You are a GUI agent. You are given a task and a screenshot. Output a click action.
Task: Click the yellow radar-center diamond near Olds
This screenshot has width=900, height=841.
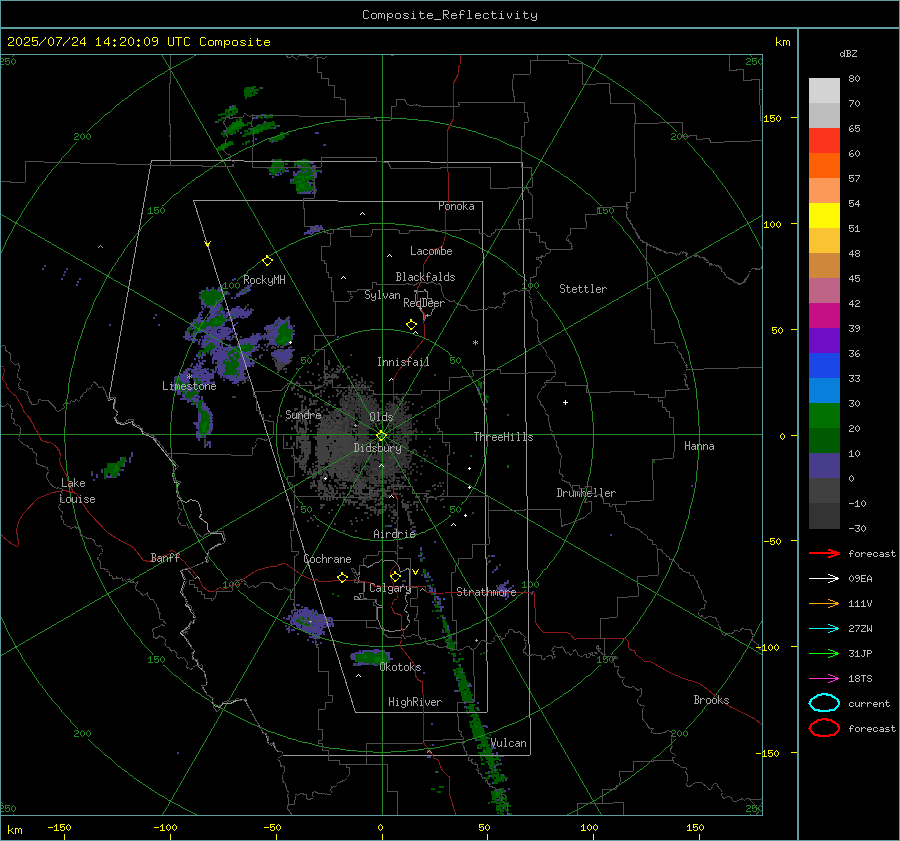[x=381, y=436]
